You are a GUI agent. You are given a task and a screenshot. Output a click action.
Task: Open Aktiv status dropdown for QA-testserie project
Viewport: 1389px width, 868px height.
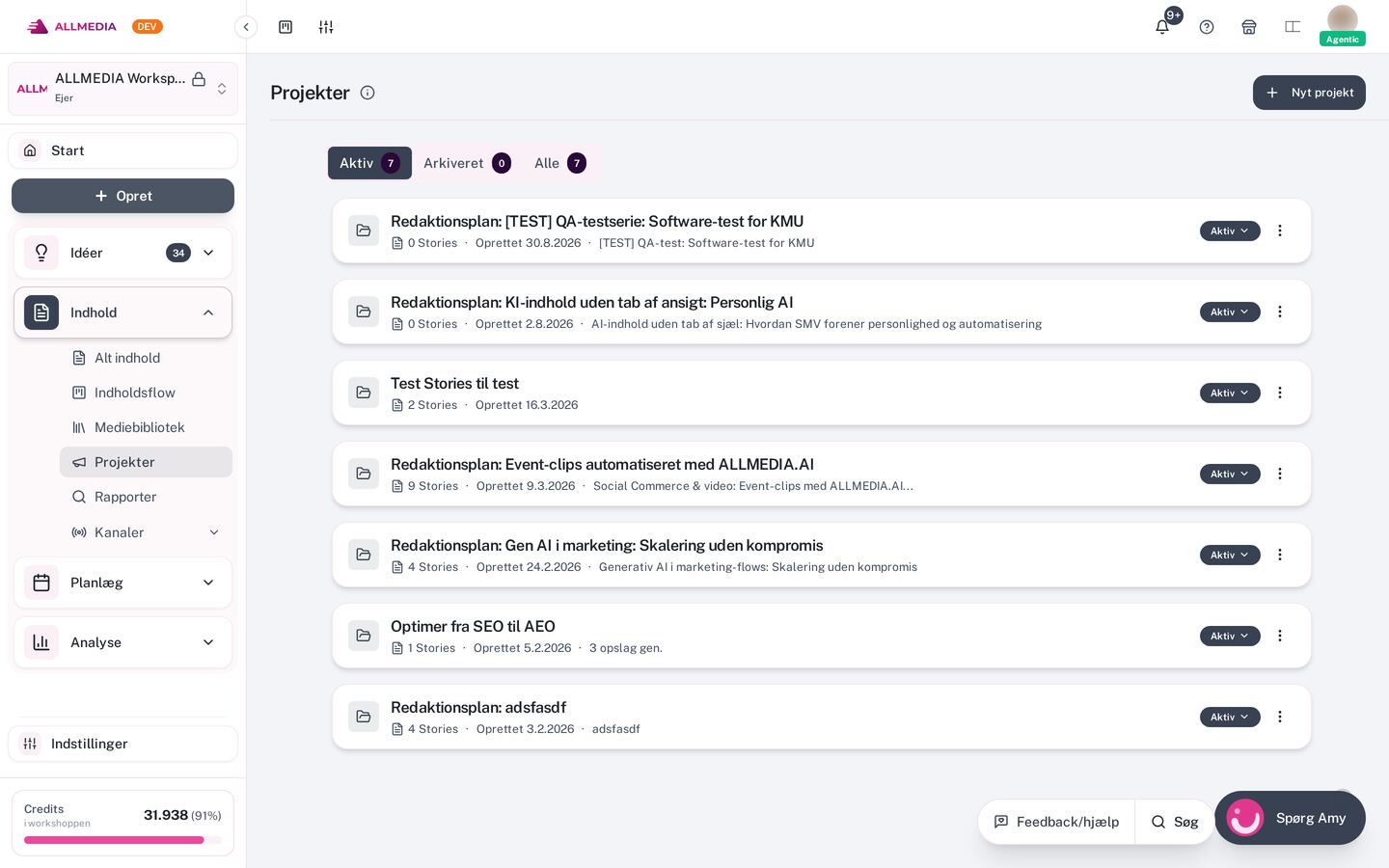click(1230, 231)
